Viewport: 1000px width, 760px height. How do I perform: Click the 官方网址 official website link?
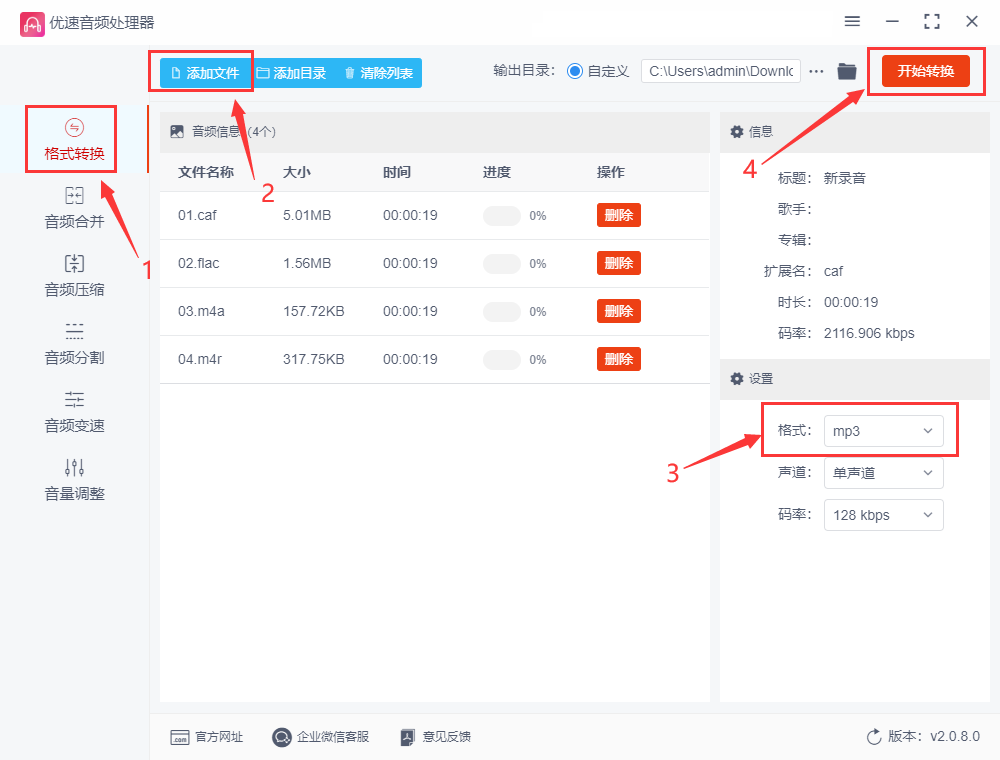[207, 737]
